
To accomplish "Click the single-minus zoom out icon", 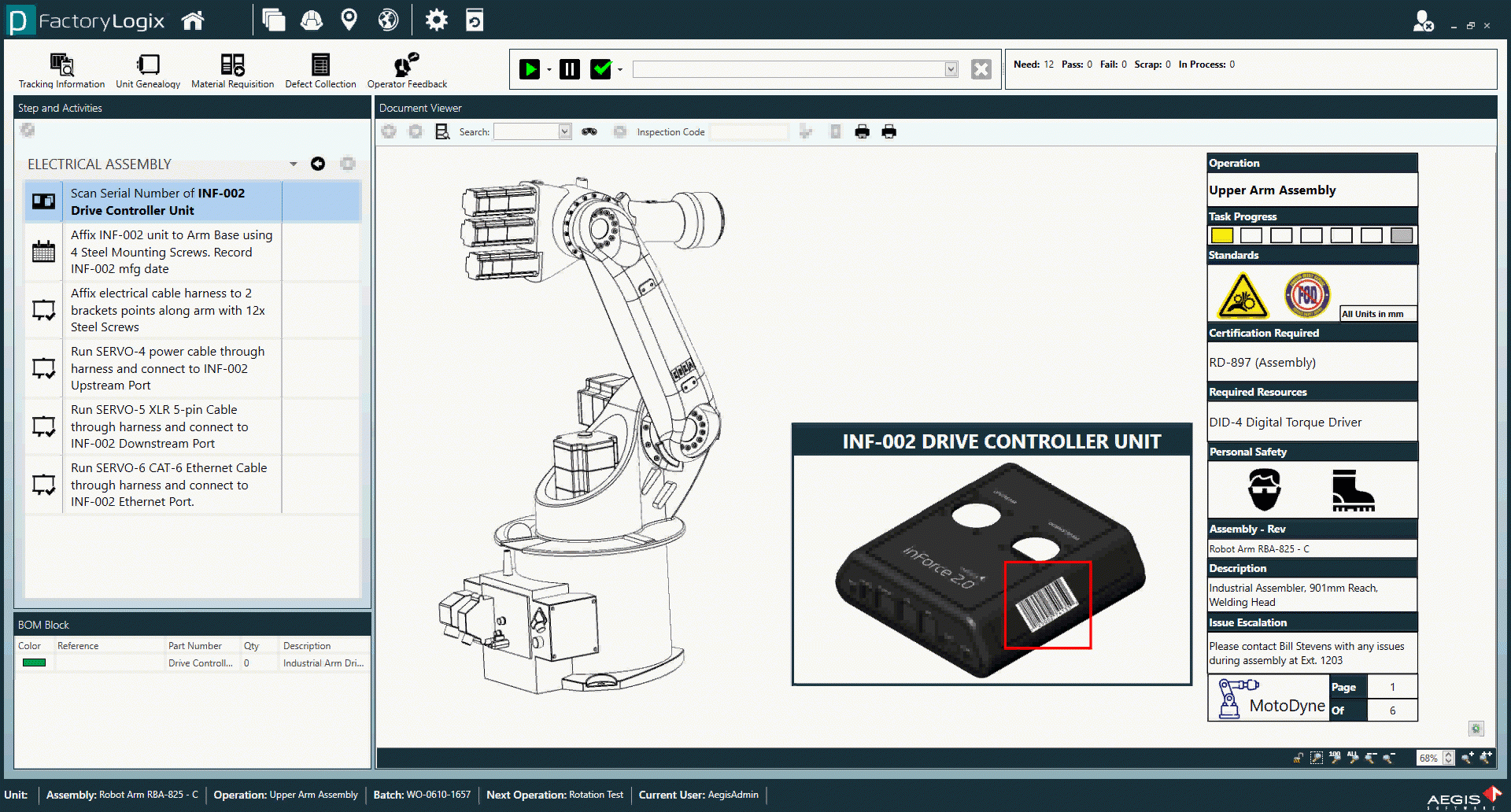I will pyautogui.click(x=1389, y=758).
